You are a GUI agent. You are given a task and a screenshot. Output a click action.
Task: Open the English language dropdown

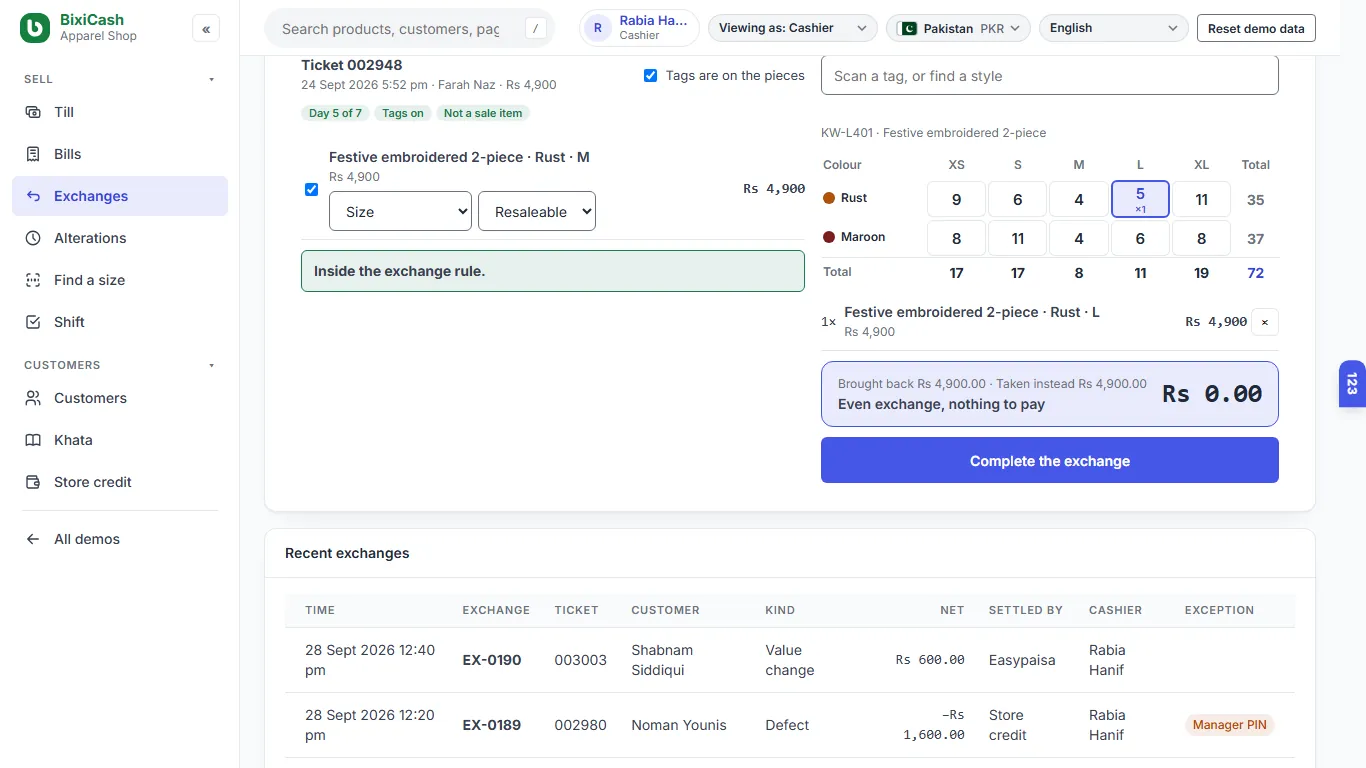(1114, 28)
